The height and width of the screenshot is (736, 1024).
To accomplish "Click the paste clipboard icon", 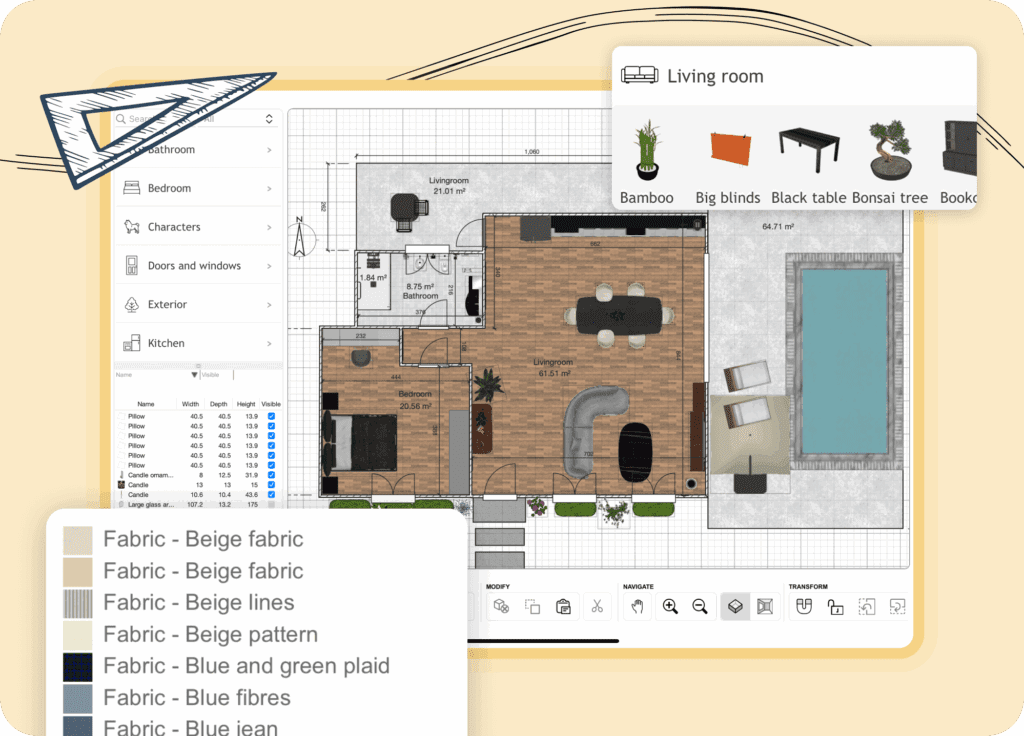I will 563,606.
